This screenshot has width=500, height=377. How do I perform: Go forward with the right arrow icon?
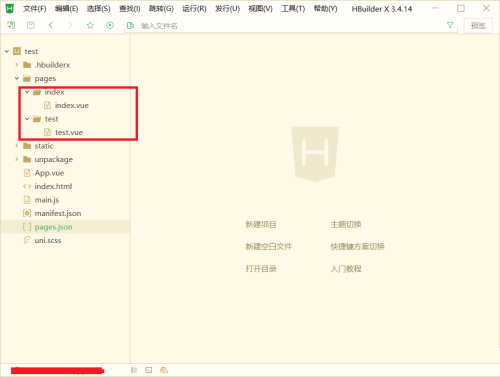point(70,25)
